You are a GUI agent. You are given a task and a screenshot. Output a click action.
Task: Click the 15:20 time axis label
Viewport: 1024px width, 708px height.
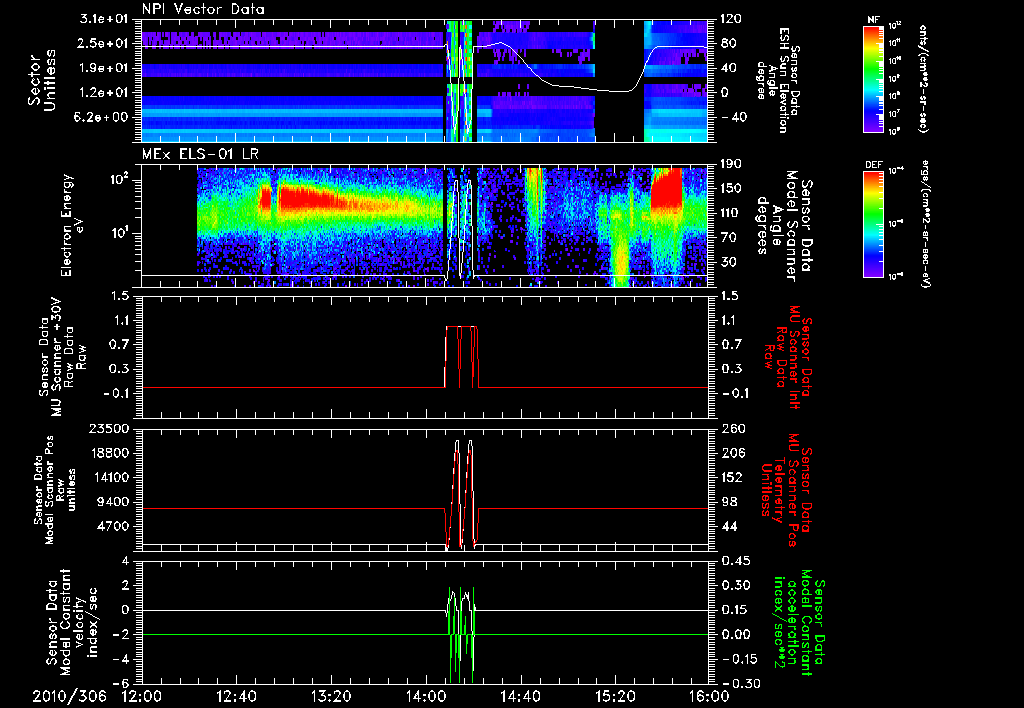click(x=614, y=696)
